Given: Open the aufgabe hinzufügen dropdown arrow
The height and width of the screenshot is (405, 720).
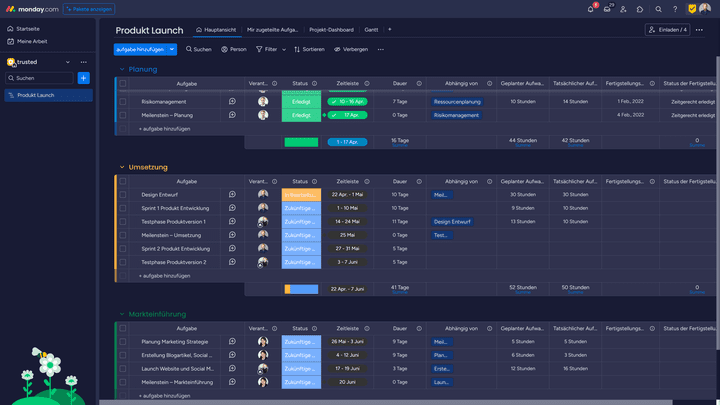Looking at the screenshot, I should tap(172, 49).
